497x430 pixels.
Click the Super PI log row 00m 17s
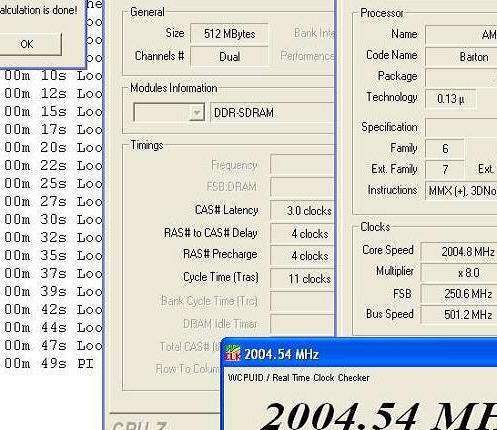tap(53, 130)
